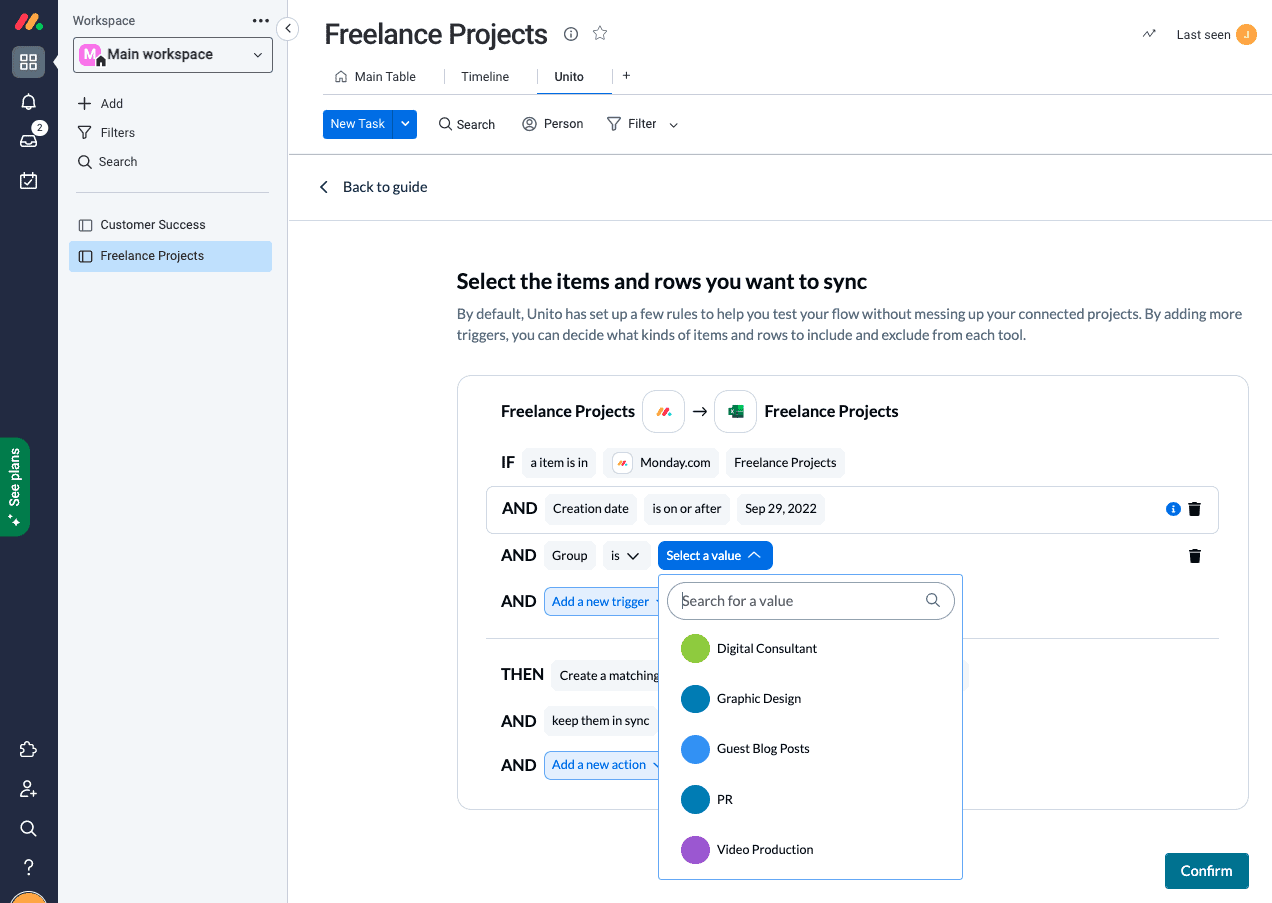Image resolution: width=1272 pixels, height=903 pixels.
Task: Click the toolbar Search button
Action: tap(467, 124)
